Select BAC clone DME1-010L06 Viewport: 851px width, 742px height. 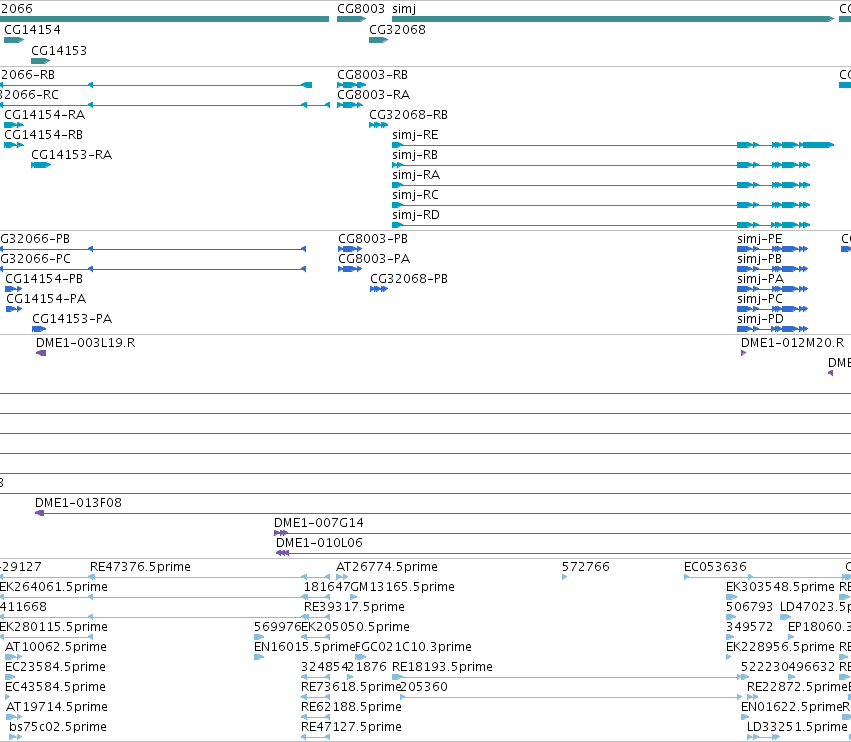click(x=319, y=543)
